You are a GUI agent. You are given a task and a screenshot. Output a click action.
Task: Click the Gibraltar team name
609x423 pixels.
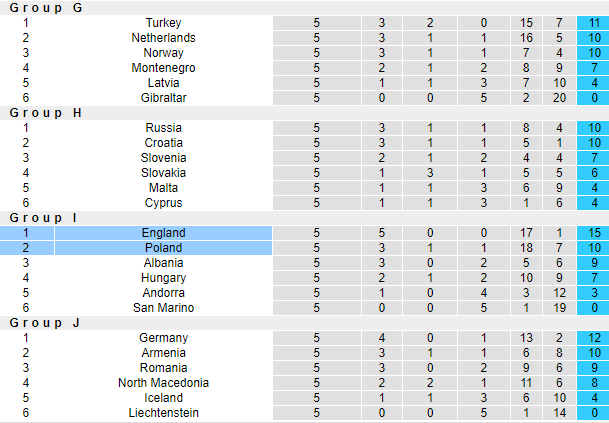163,97
